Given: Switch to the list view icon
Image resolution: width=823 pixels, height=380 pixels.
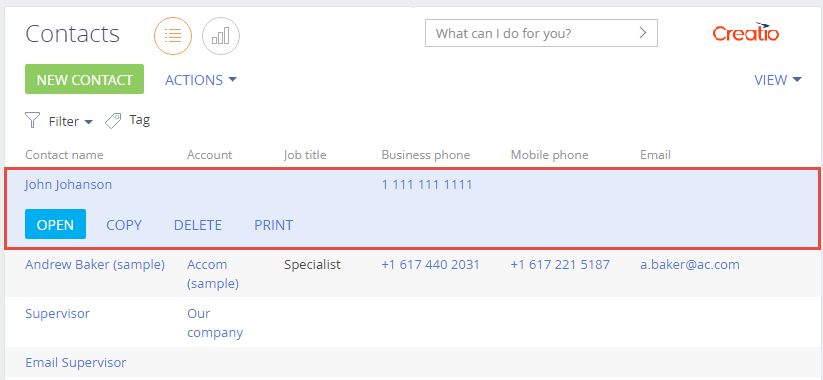Looking at the screenshot, I should 173,36.
